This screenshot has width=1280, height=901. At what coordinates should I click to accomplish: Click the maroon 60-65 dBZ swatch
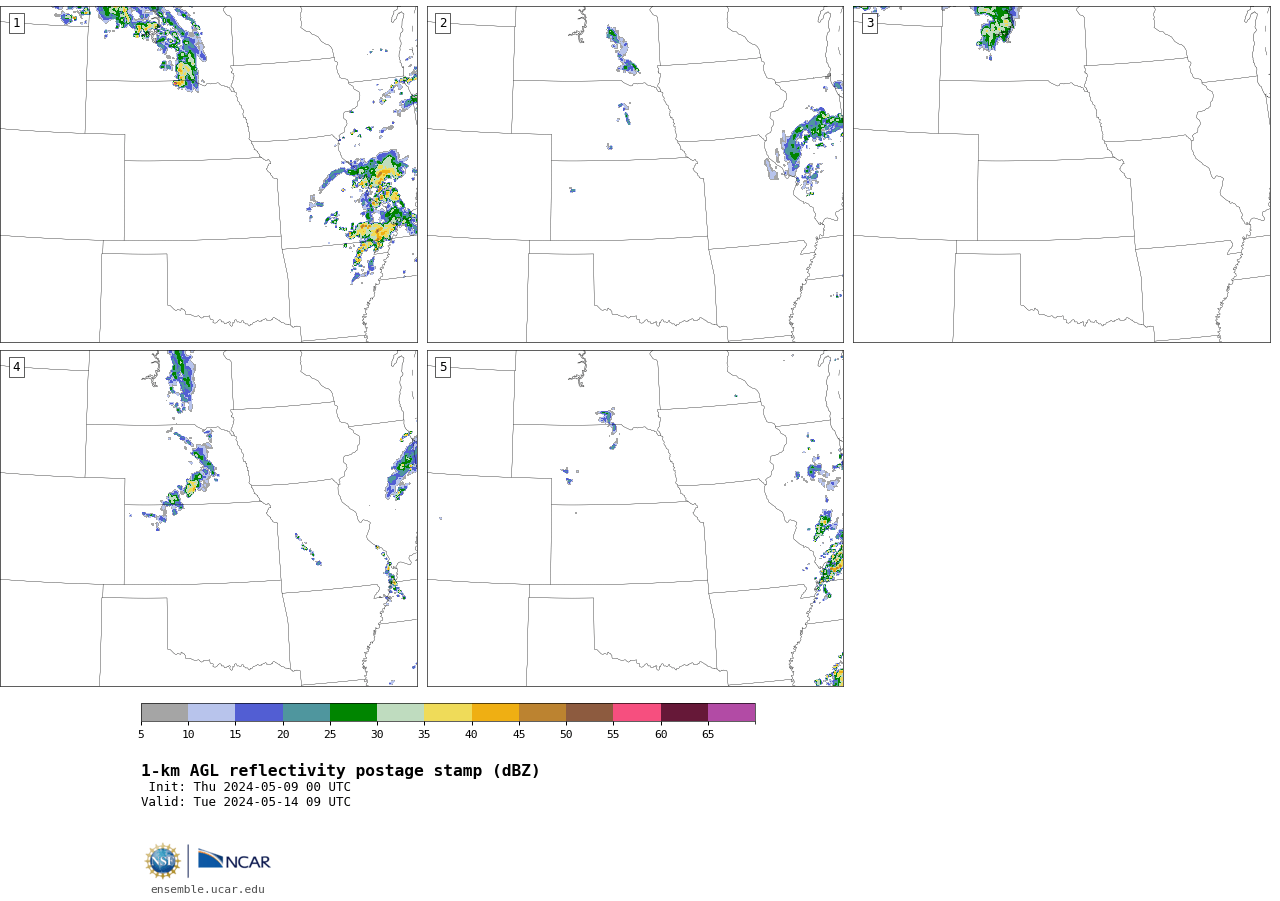[684, 712]
